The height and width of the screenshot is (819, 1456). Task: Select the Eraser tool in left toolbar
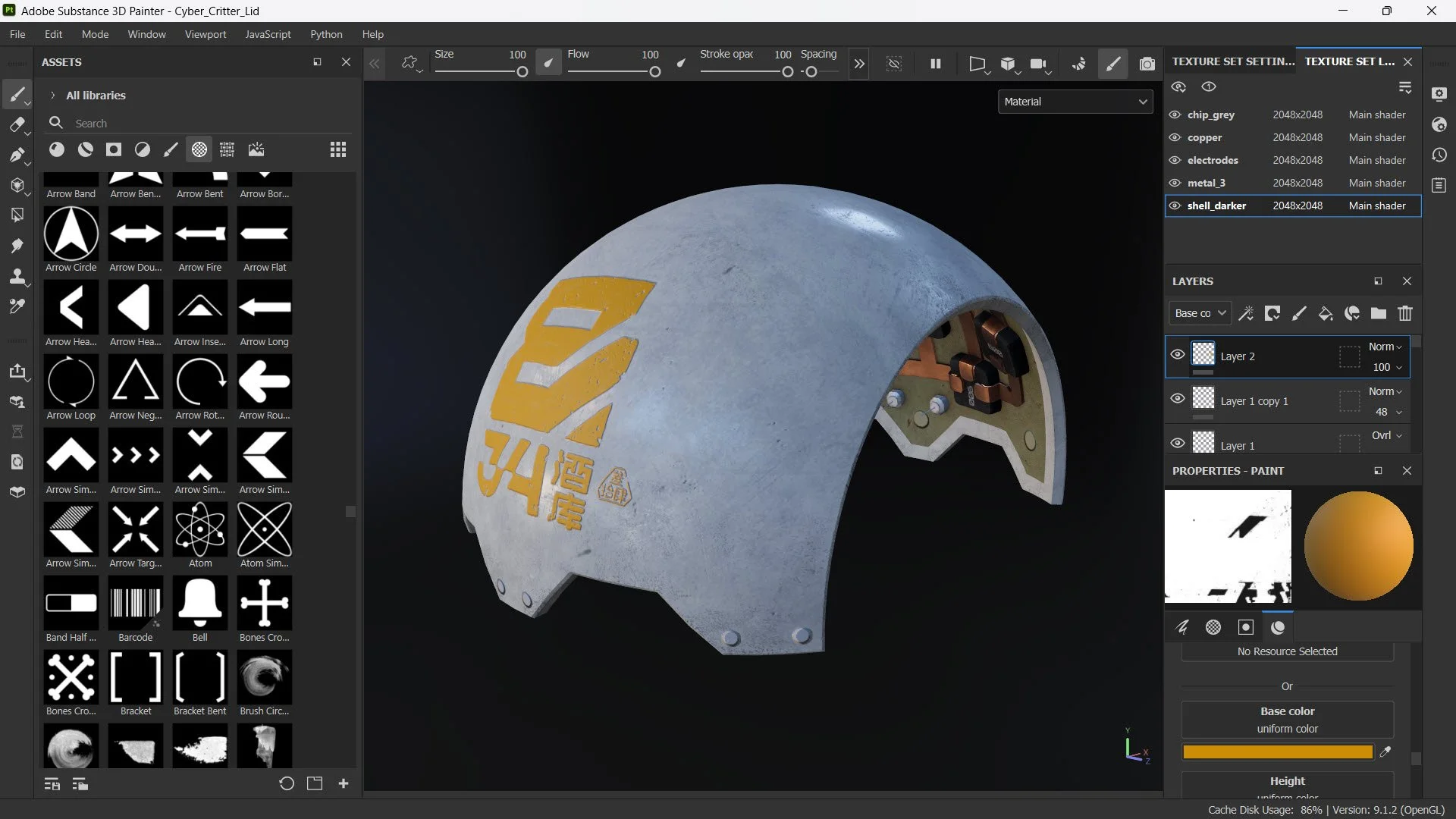coord(17,125)
